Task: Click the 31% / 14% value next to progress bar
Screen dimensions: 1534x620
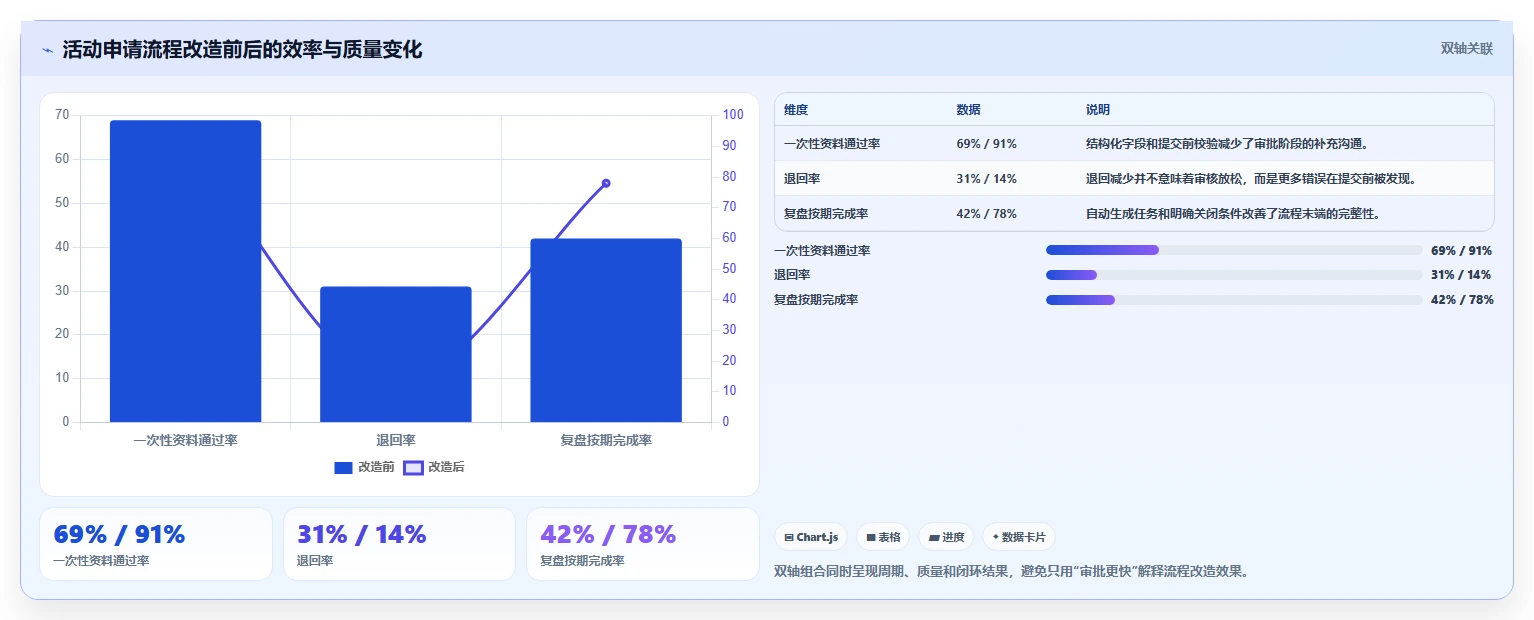Action: point(1461,275)
